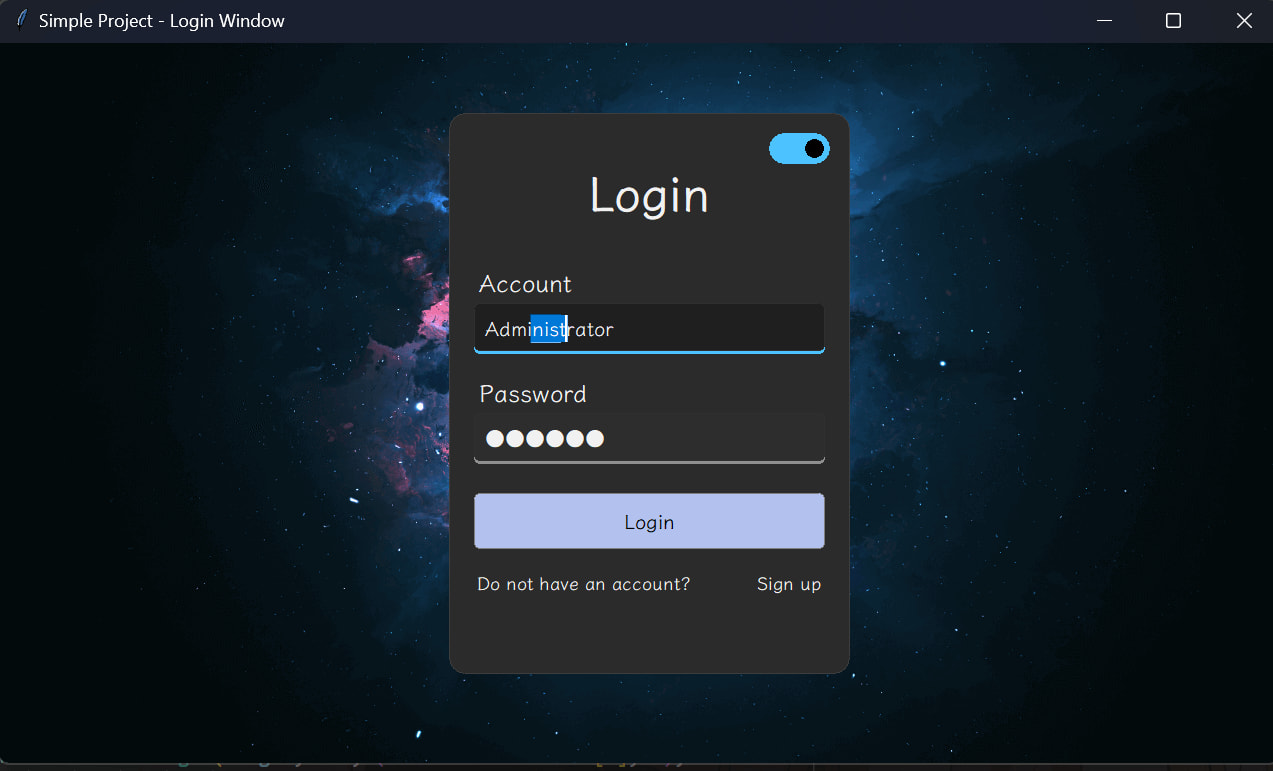Toggle the theme switch above Login heading
The image size is (1273, 771).
tap(799, 149)
